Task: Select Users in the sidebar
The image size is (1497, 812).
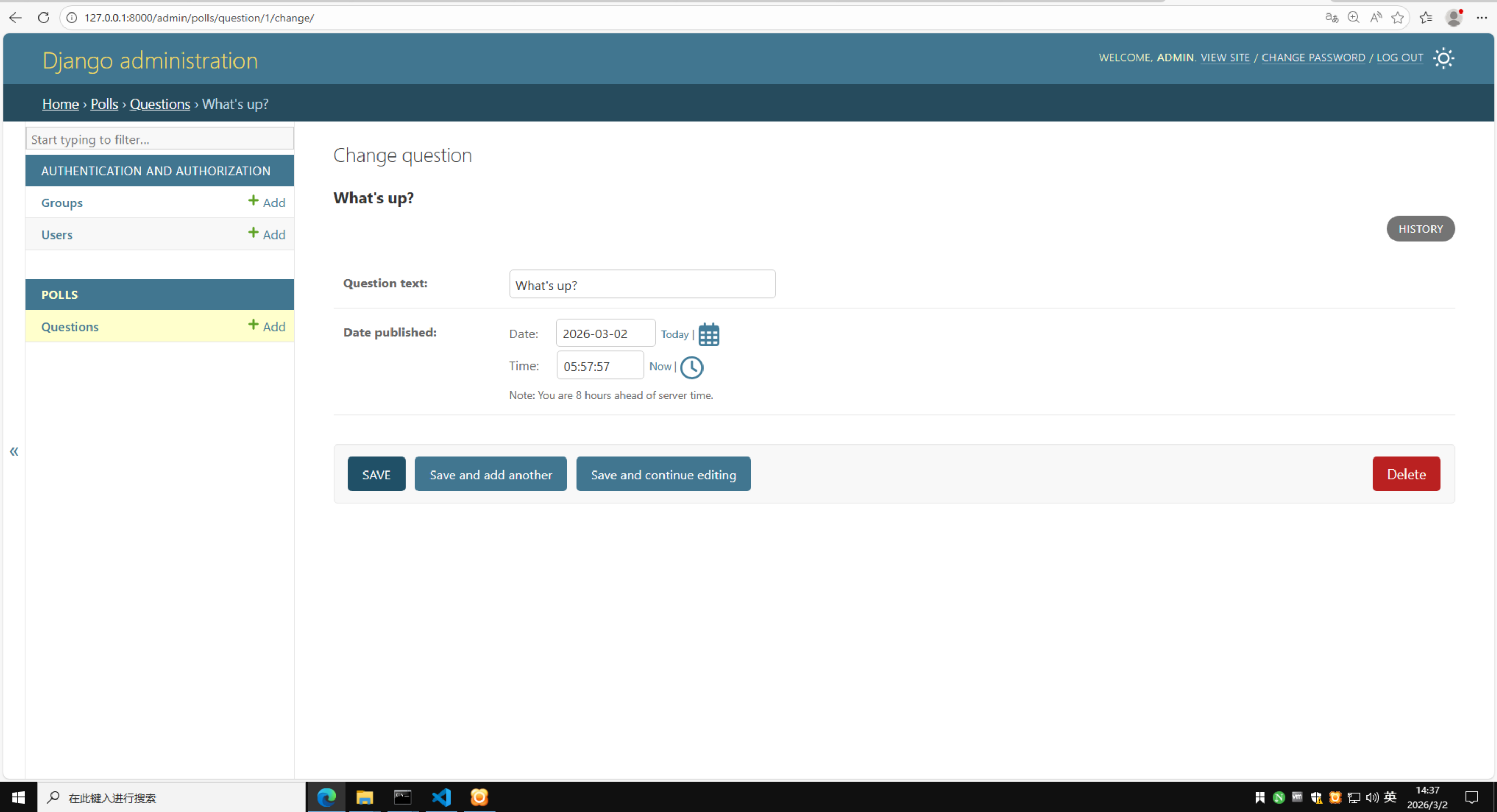Action: 57,234
